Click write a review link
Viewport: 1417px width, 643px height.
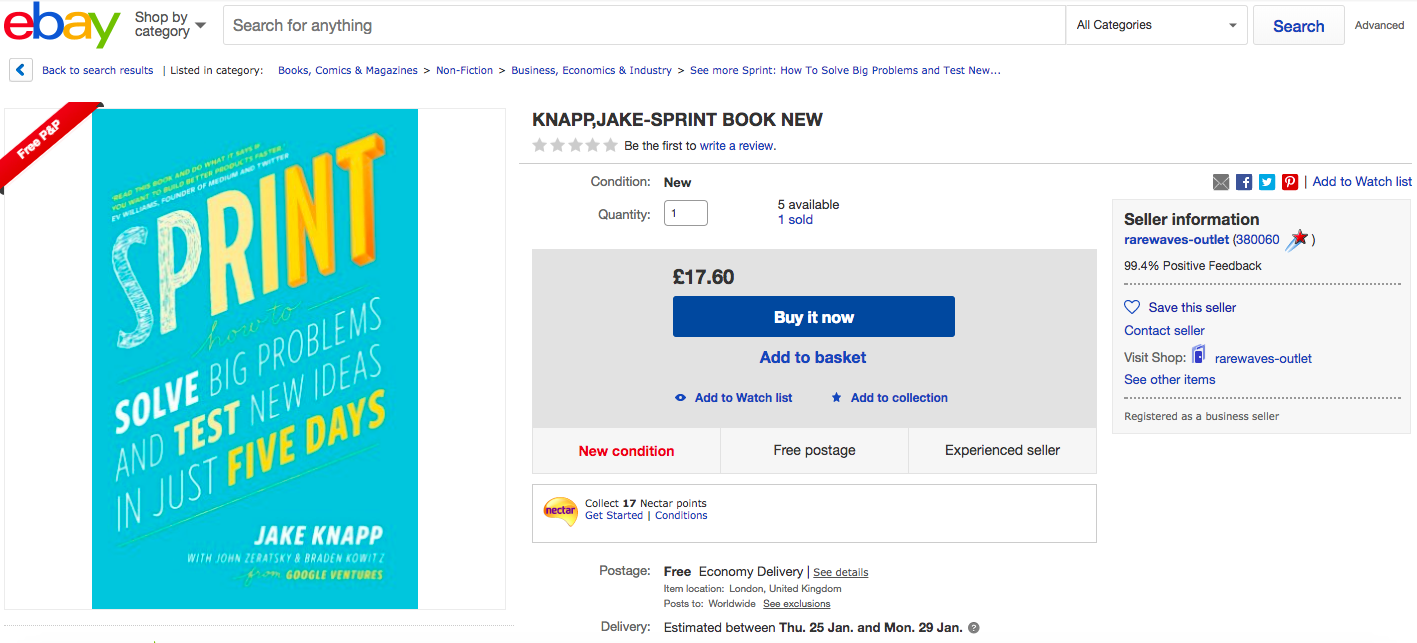pyautogui.click(x=737, y=146)
